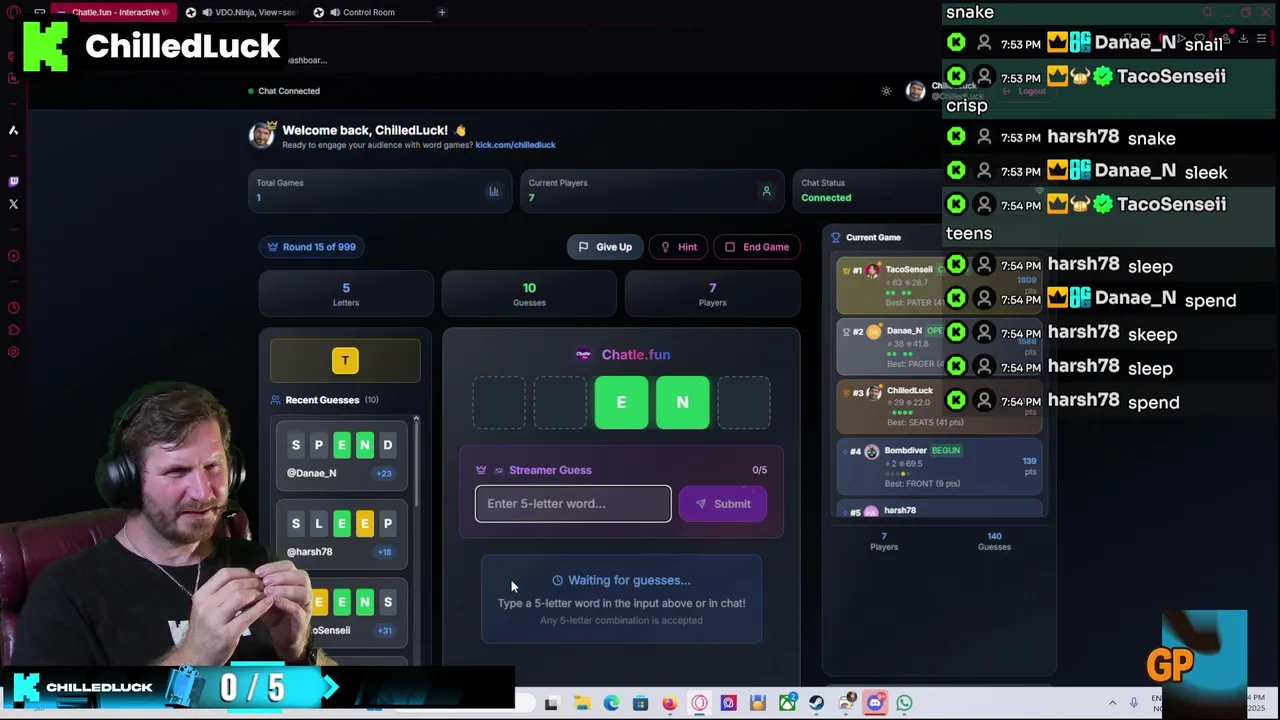Click the Recent Guesses scroll up arrow
The image size is (1280, 720).
[416, 418]
